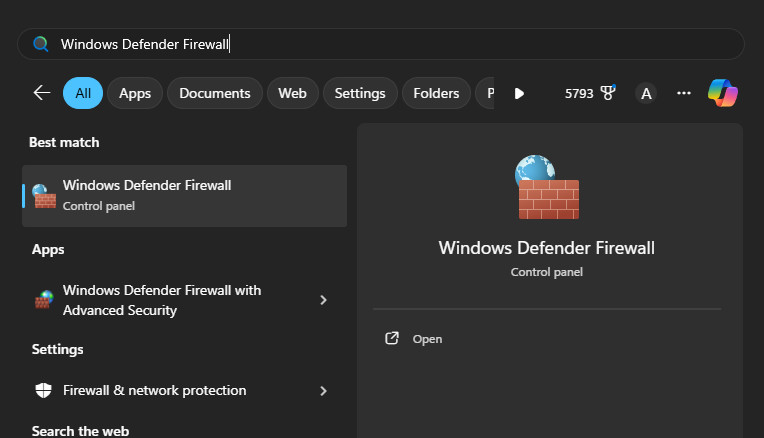Choose the Settings filter tab
This screenshot has width=764, height=438.
(x=359, y=93)
